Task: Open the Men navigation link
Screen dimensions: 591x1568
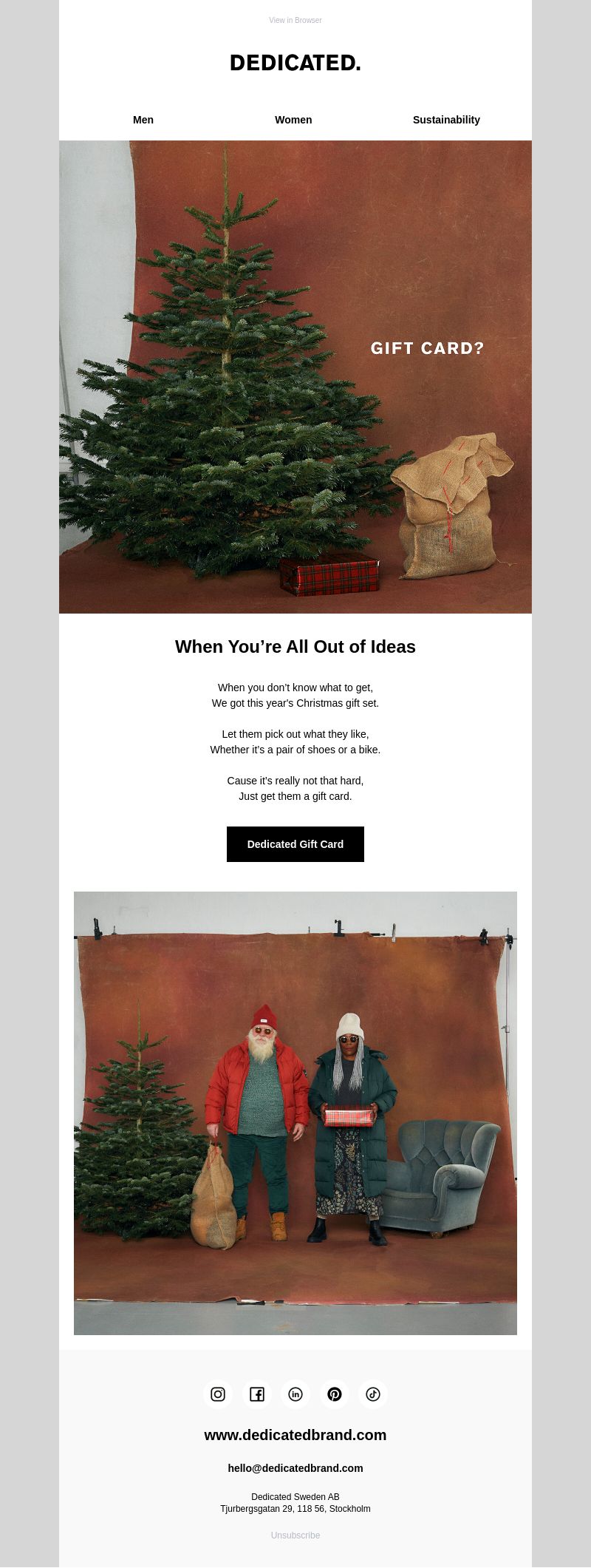Action: [143, 120]
